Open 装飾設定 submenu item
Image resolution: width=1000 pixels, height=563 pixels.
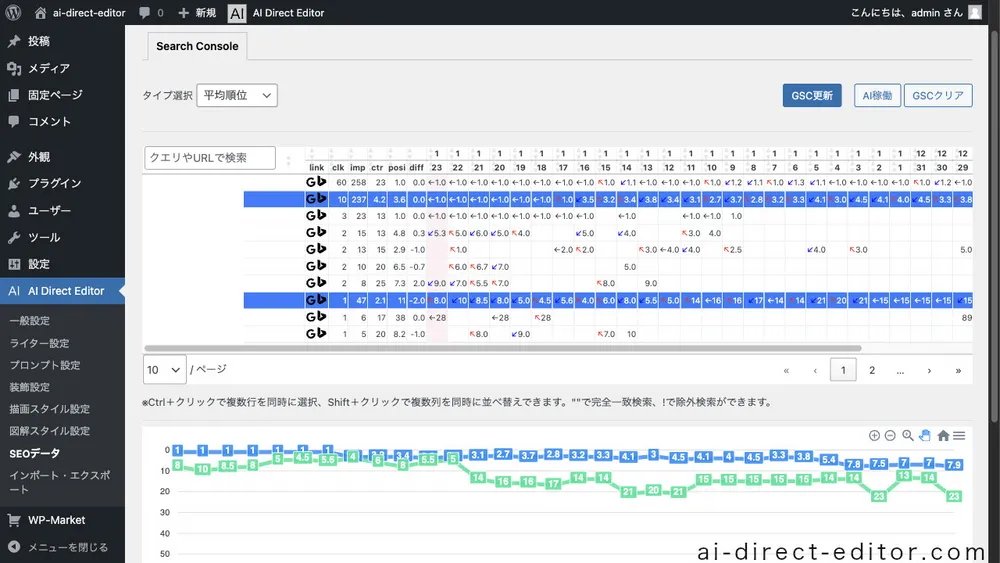(x=29, y=387)
